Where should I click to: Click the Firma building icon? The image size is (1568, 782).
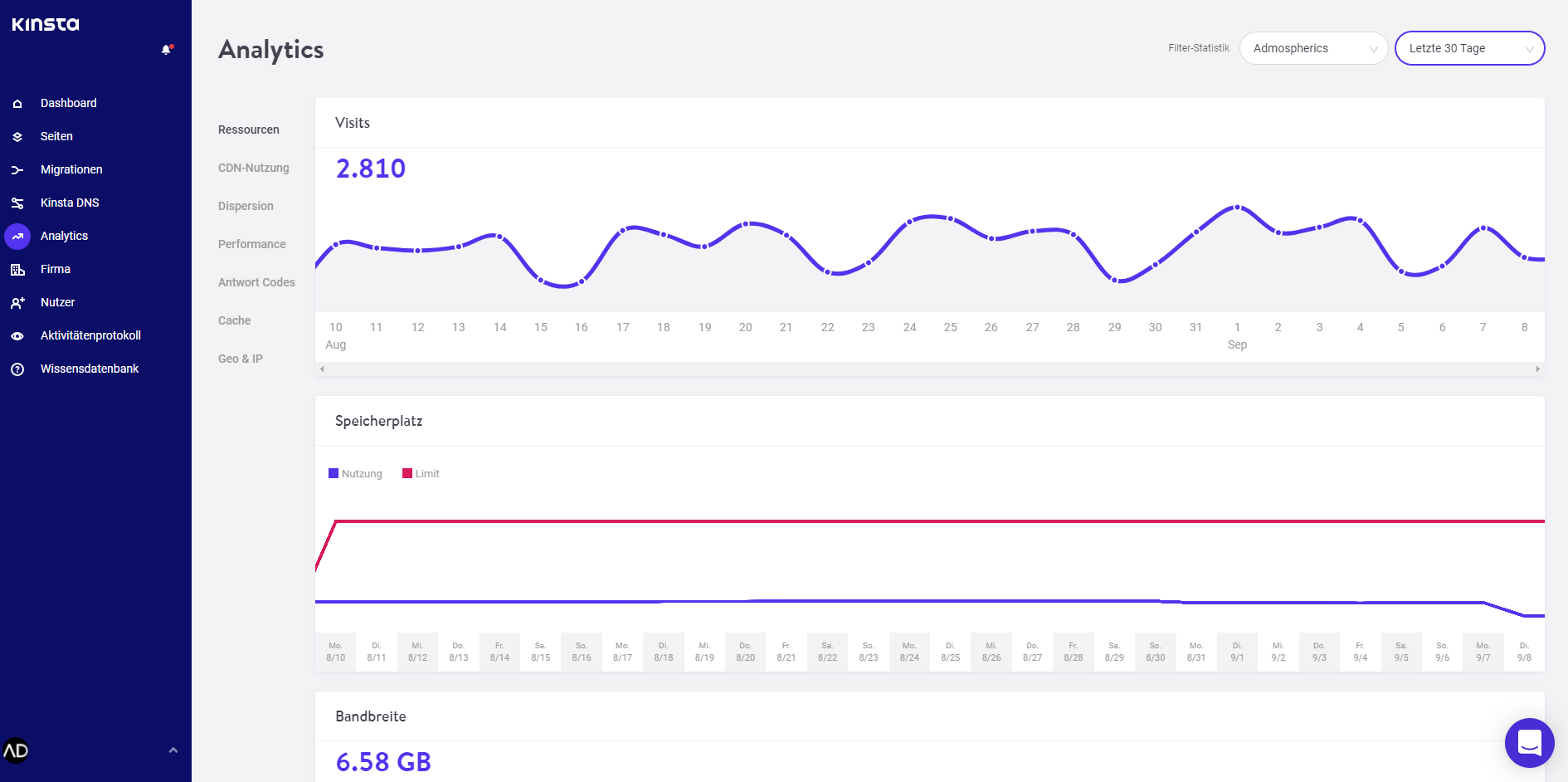pos(17,270)
